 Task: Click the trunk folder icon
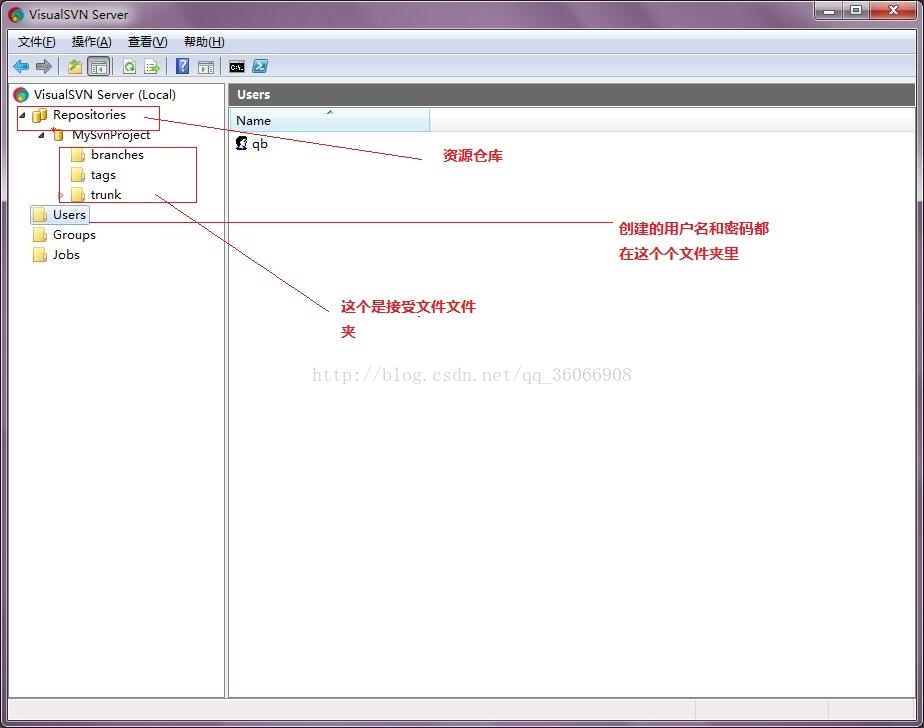[78, 195]
